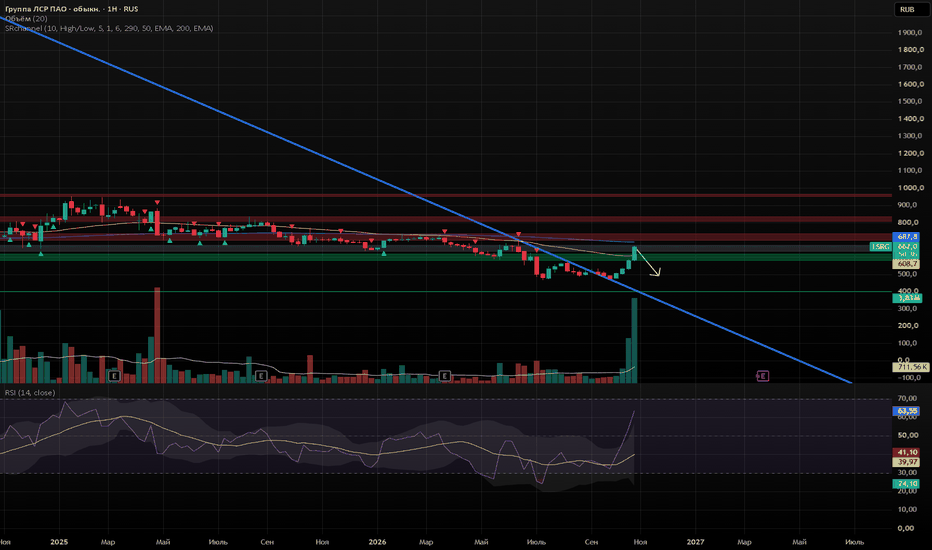Viewport: 932px width, 550px height.
Task: Select the SRchannel indicator legend
Action: coord(109,28)
